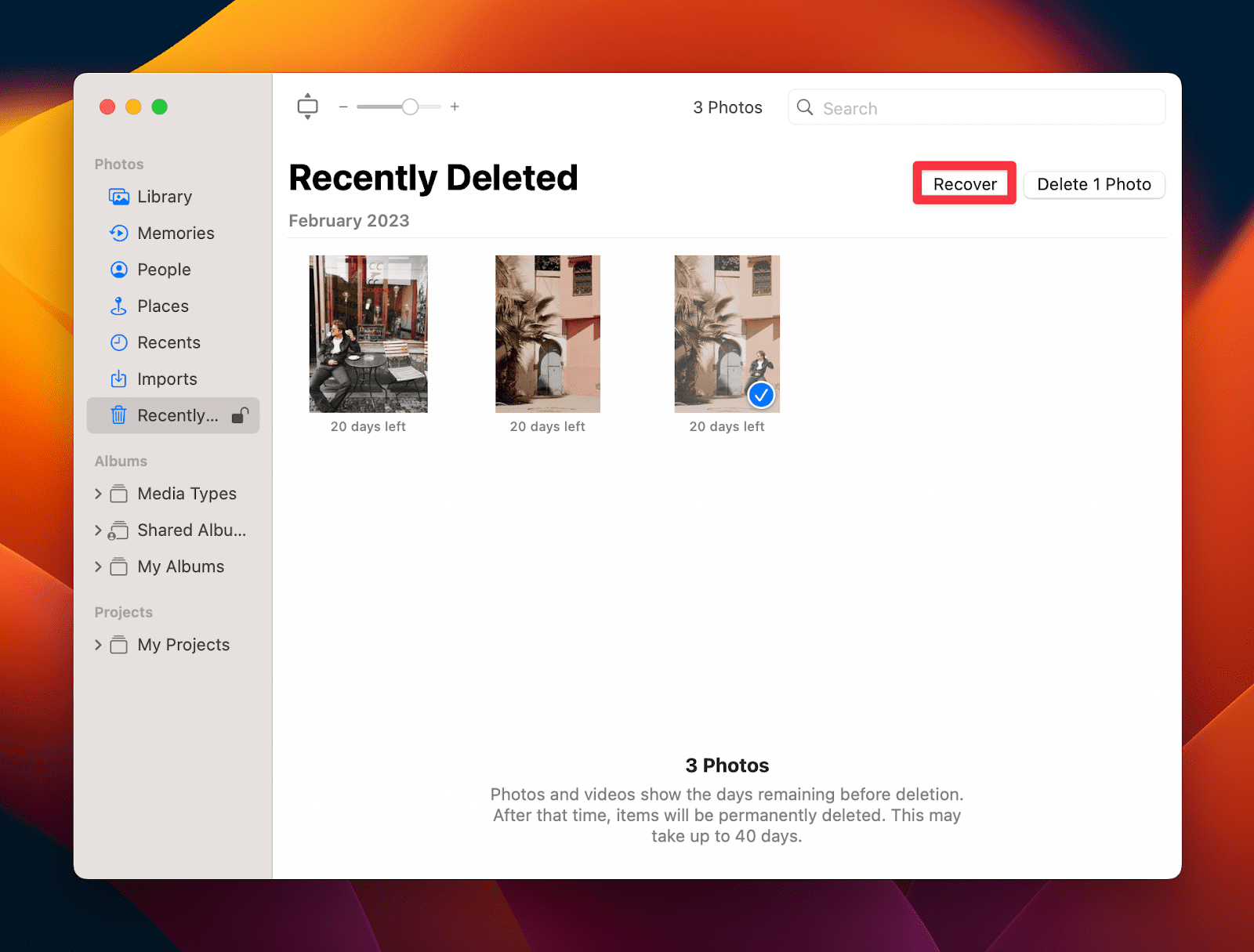Select Imports in the sidebar
This screenshot has width=1254, height=952.
point(173,379)
